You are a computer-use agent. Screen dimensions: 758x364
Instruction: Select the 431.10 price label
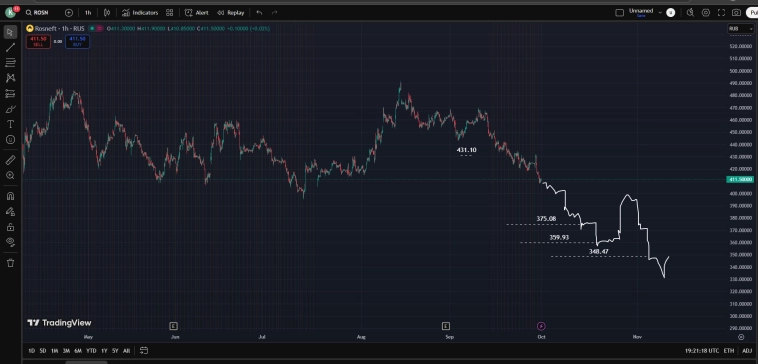point(466,150)
